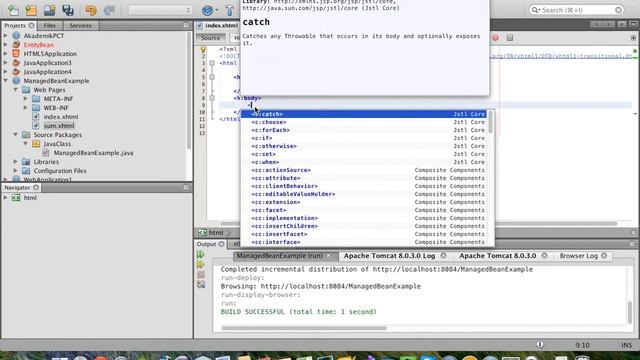Screen dimensions: 640x360
Task: Click the New File toolbar icon
Action: tap(13, 10)
